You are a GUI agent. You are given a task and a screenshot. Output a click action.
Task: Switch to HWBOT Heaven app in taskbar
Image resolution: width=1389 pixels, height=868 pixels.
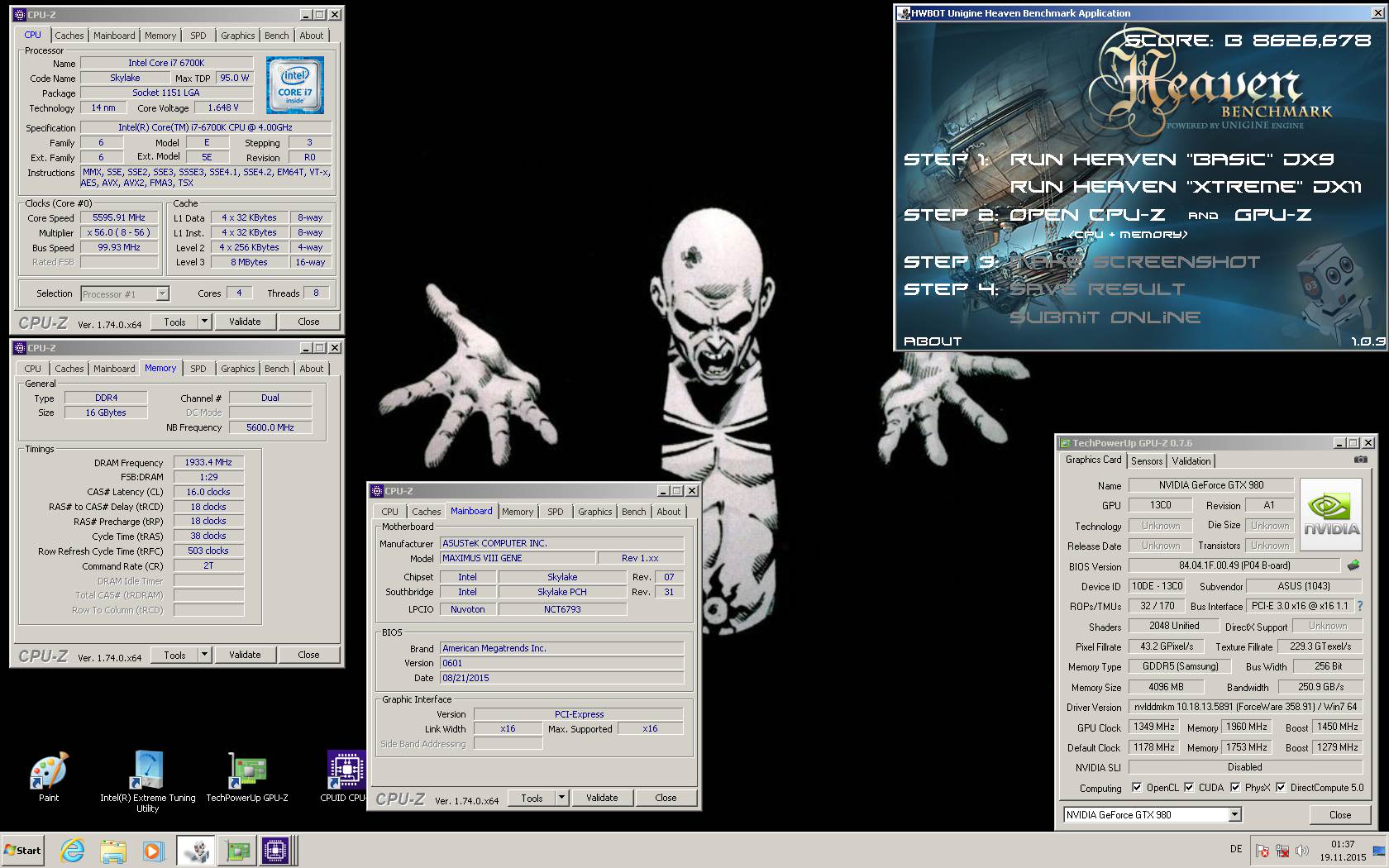[196, 850]
